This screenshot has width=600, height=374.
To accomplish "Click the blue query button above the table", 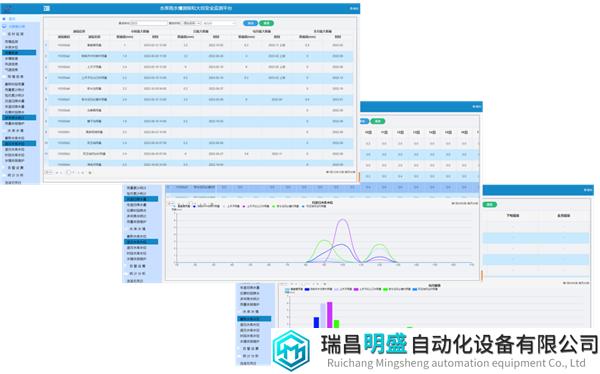I will point(250,23).
